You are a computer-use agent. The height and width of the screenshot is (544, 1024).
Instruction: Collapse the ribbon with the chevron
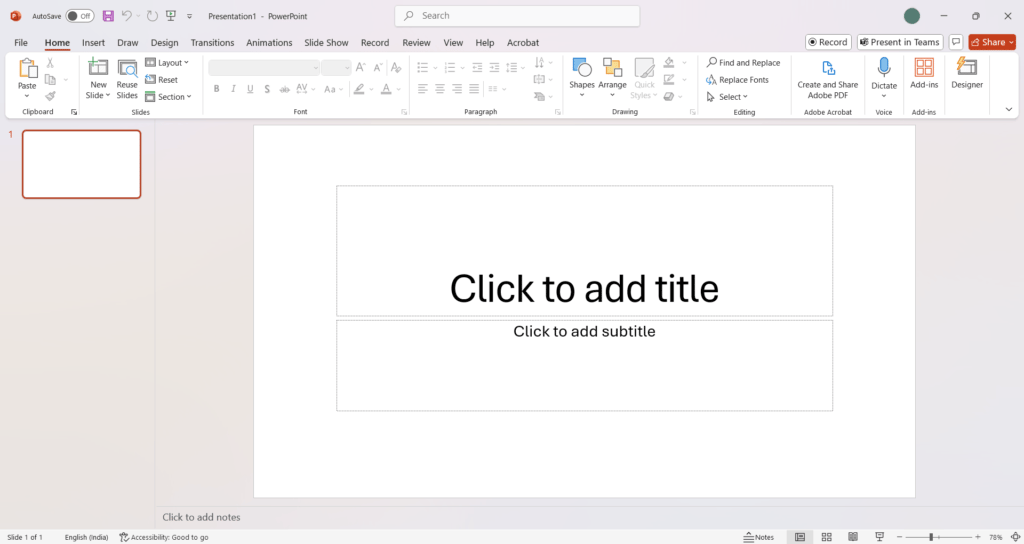click(x=1008, y=109)
